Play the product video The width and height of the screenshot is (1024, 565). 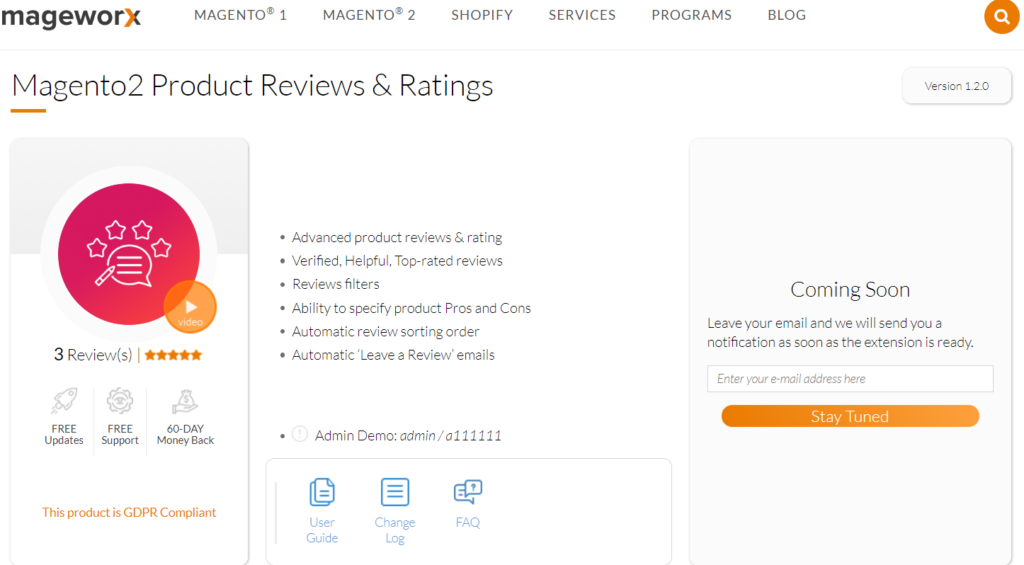pos(190,306)
